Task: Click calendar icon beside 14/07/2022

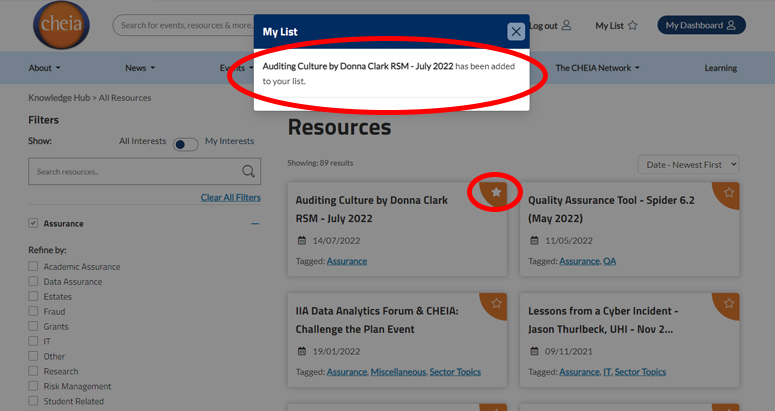Action: click(x=301, y=241)
